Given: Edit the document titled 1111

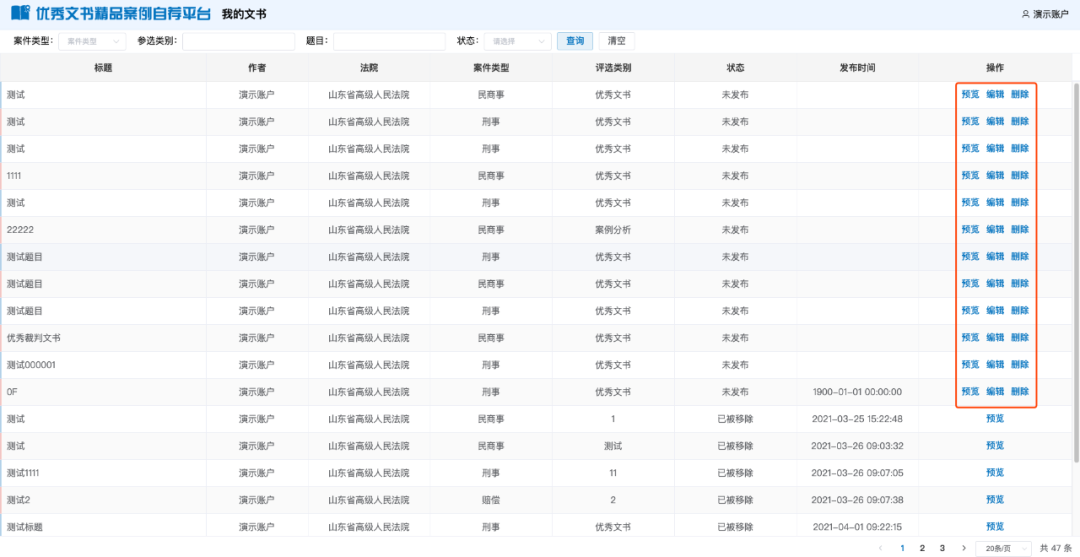Looking at the screenshot, I should click(995, 176).
